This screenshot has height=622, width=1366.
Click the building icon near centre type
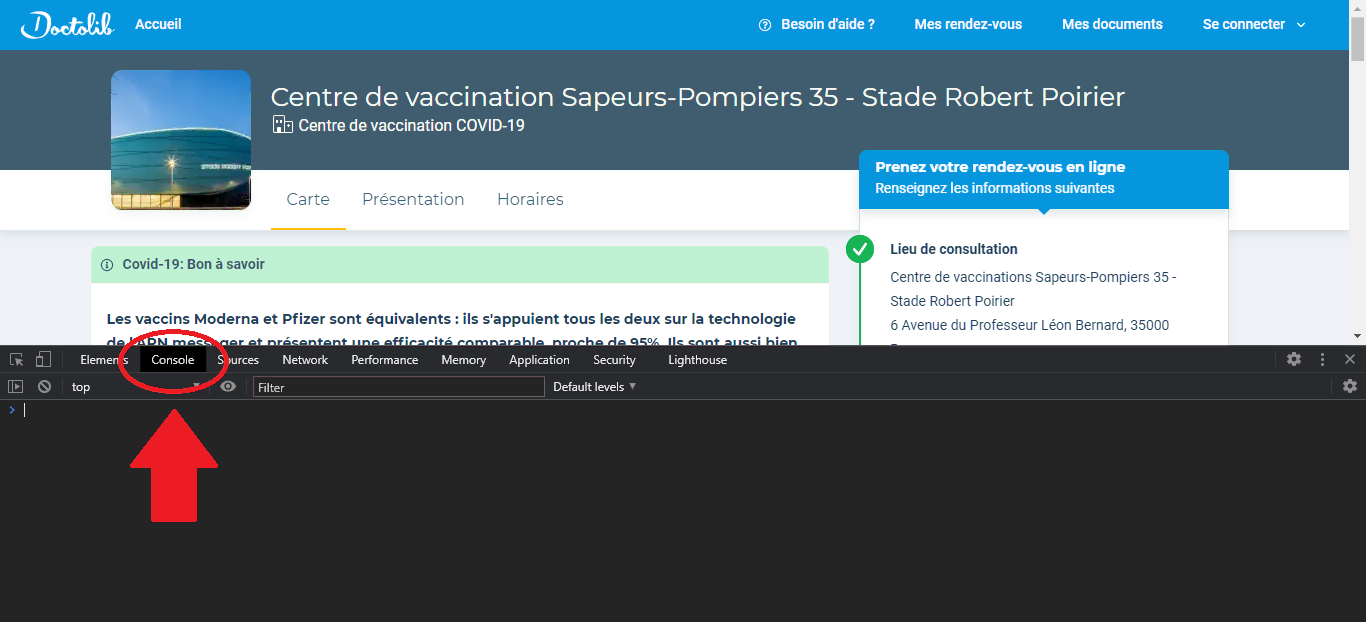283,125
